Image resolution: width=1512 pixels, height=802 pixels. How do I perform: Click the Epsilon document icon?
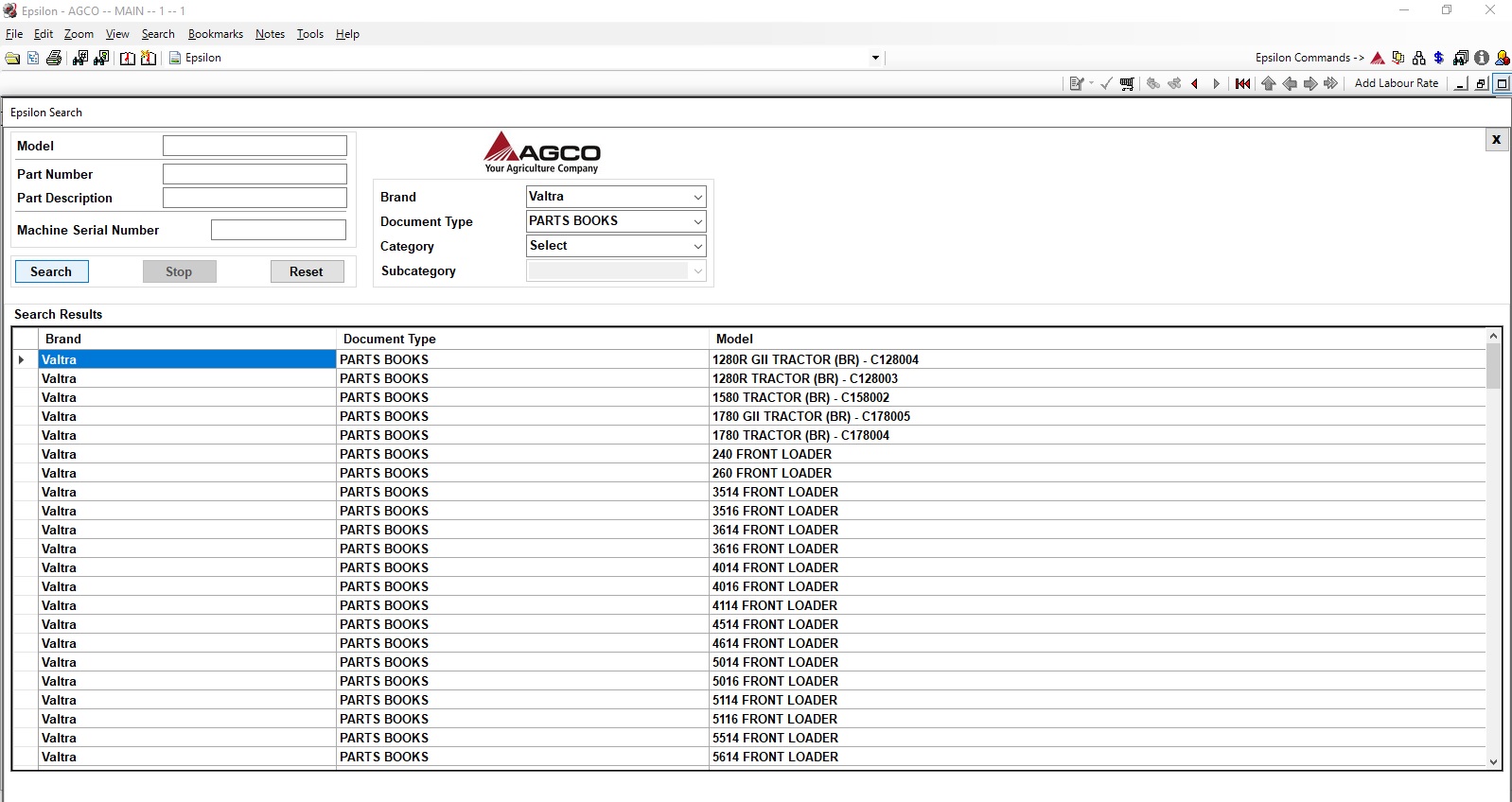[175, 58]
